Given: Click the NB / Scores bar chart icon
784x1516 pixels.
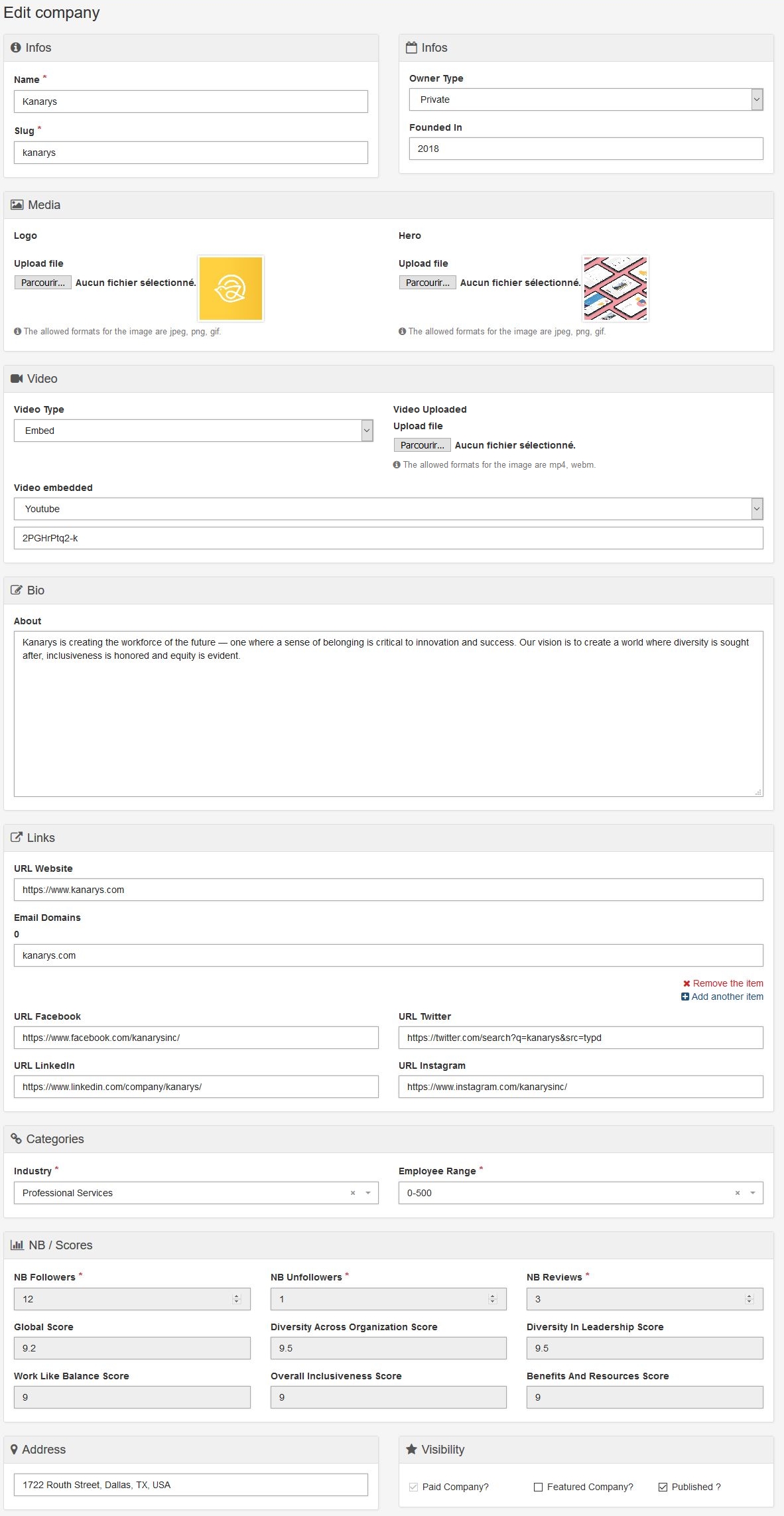Looking at the screenshot, I should (17, 1245).
